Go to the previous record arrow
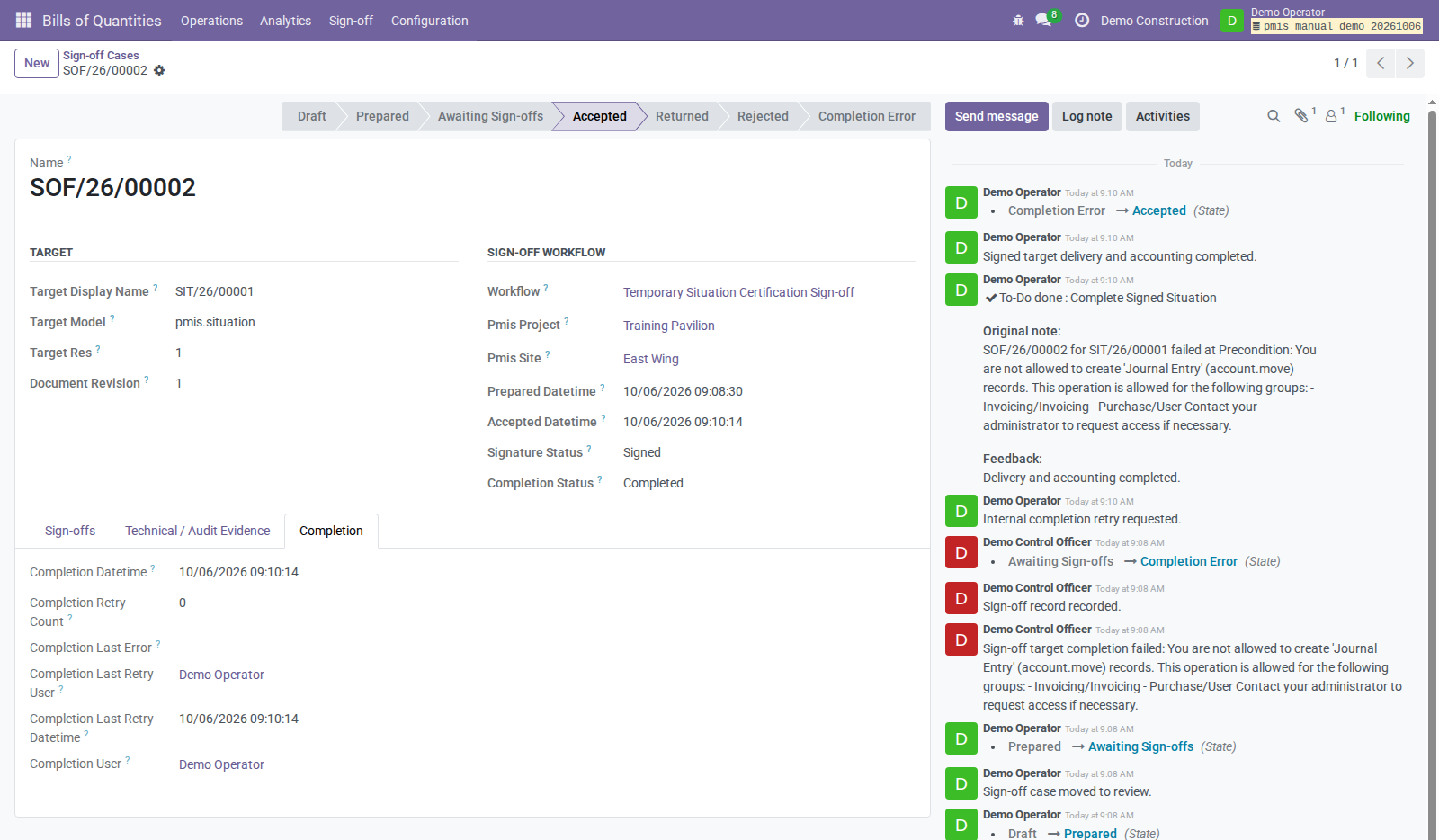Screen dimensions: 1439x840 click(1381, 63)
